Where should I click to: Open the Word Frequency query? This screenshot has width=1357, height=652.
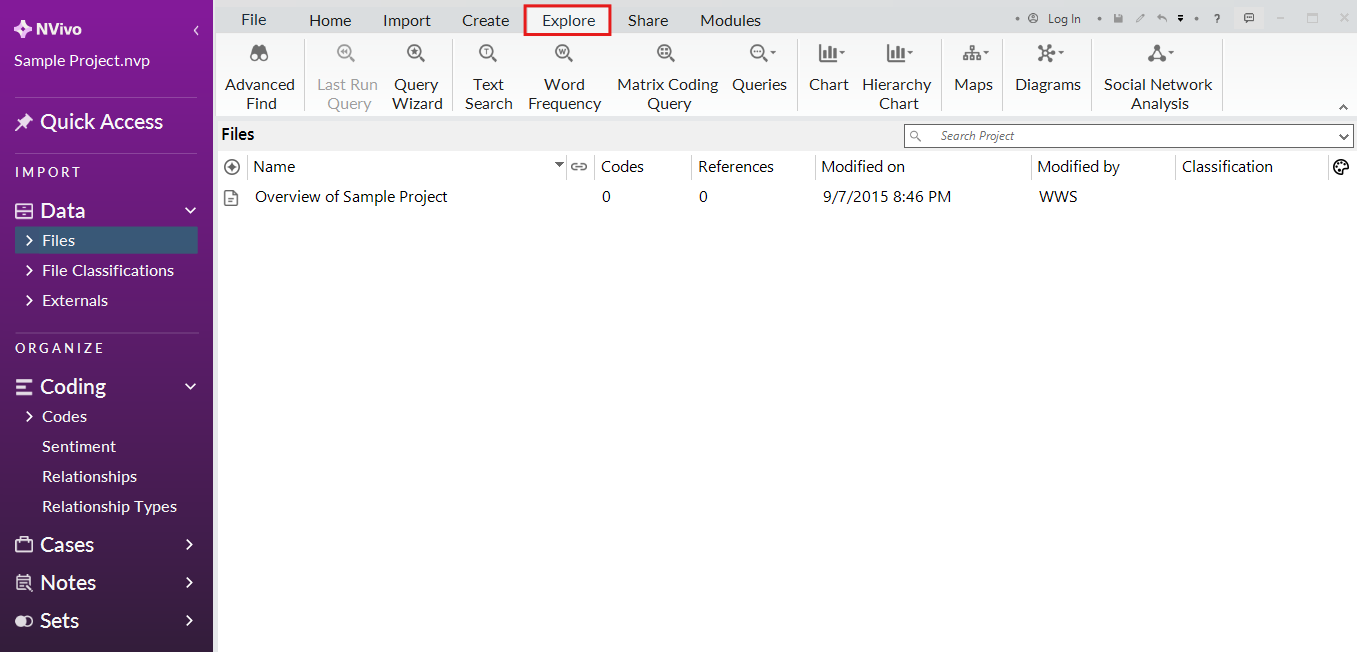point(564,77)
